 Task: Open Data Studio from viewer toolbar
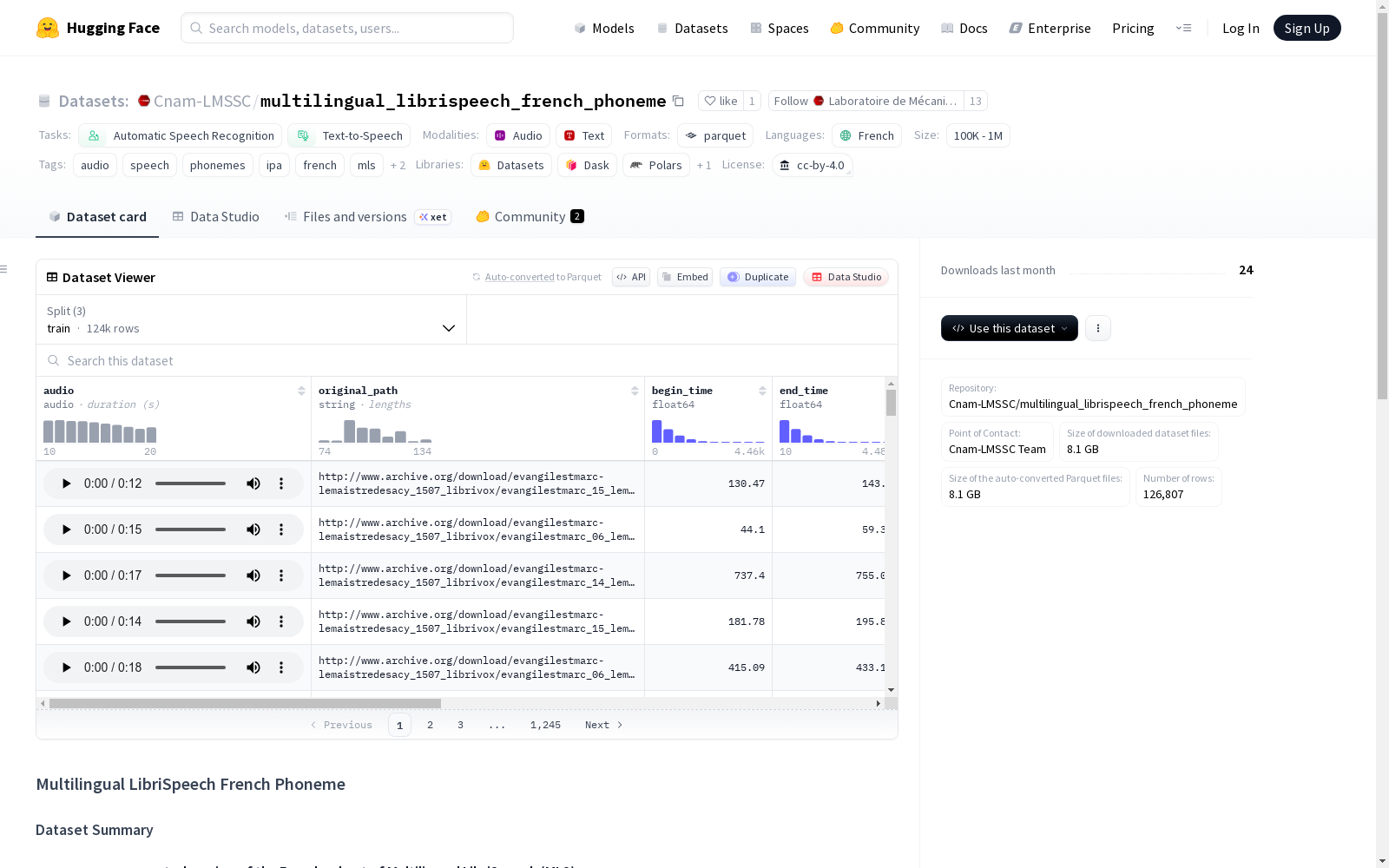click(846, 277)
